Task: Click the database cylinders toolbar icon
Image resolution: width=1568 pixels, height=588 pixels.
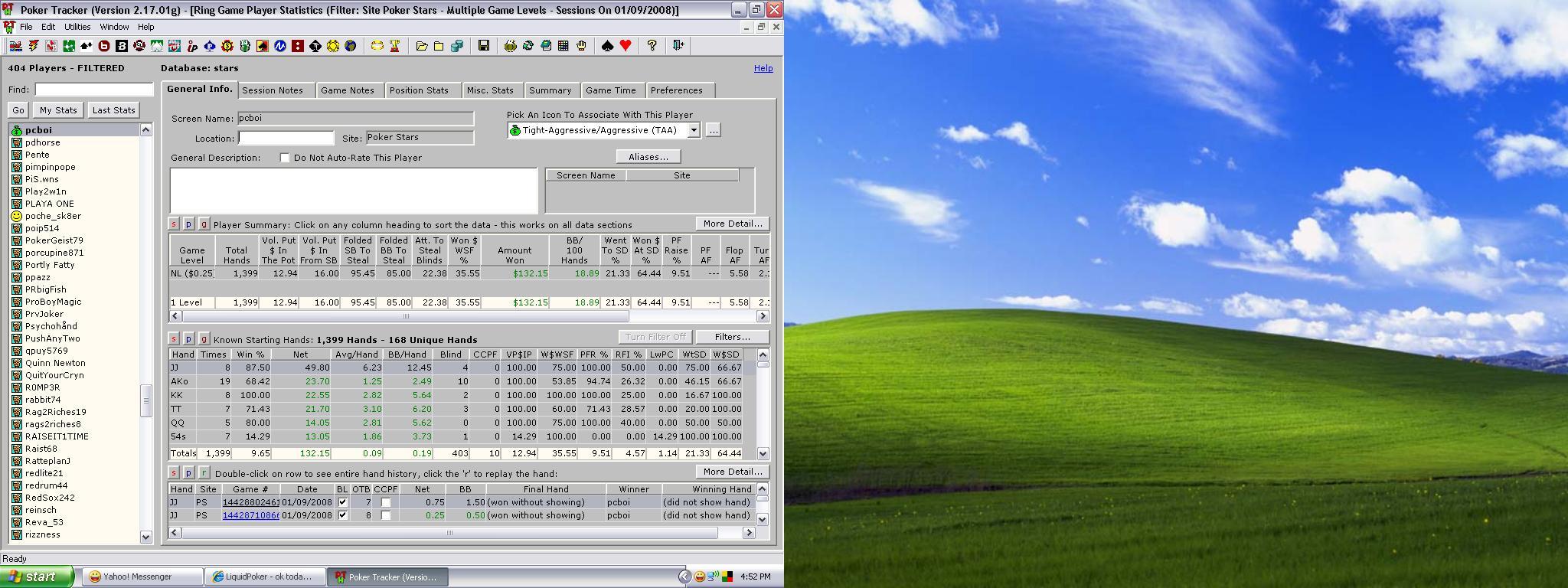Action: (x=457, y=46)
